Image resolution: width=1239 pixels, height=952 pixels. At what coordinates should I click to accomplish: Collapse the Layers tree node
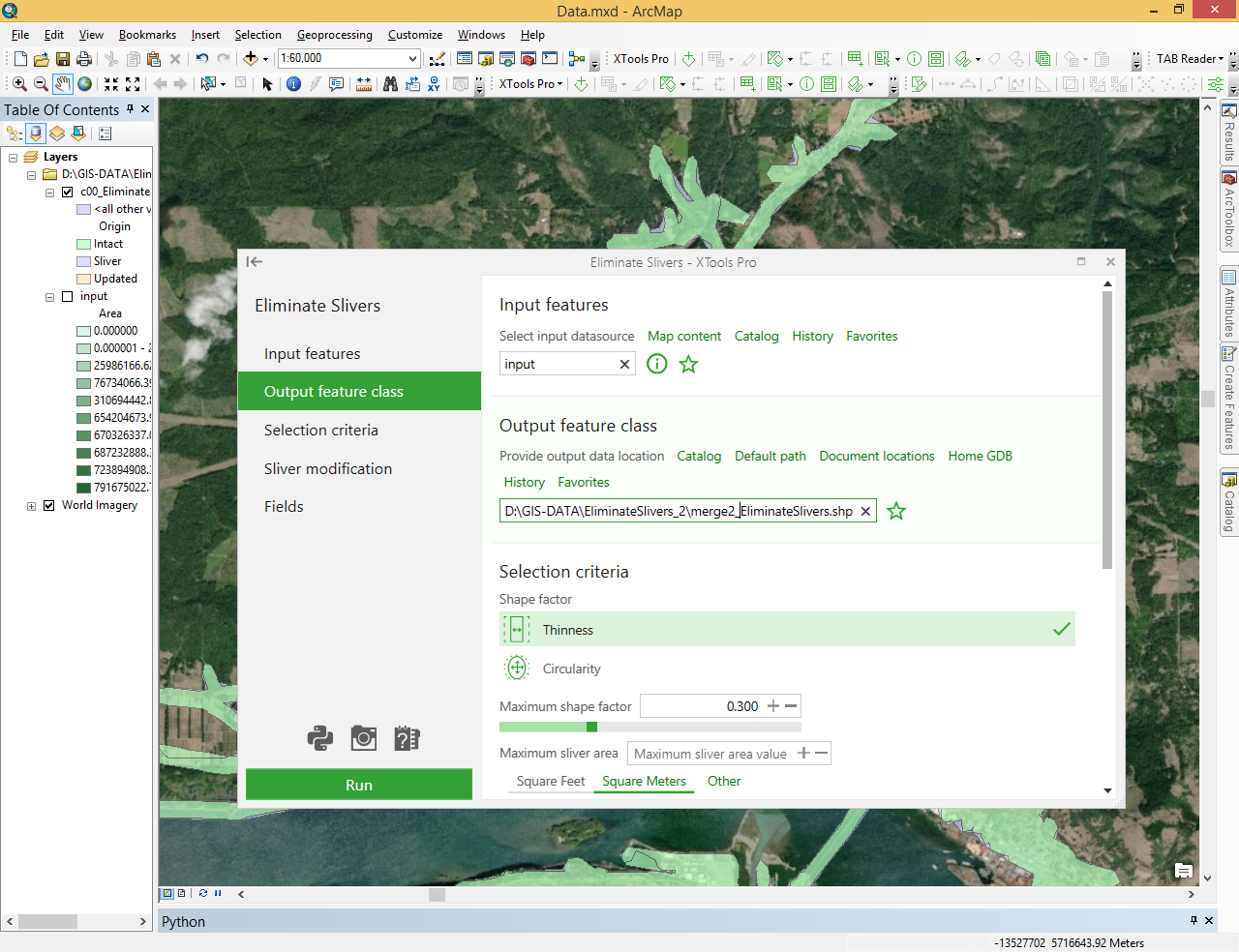14,157
